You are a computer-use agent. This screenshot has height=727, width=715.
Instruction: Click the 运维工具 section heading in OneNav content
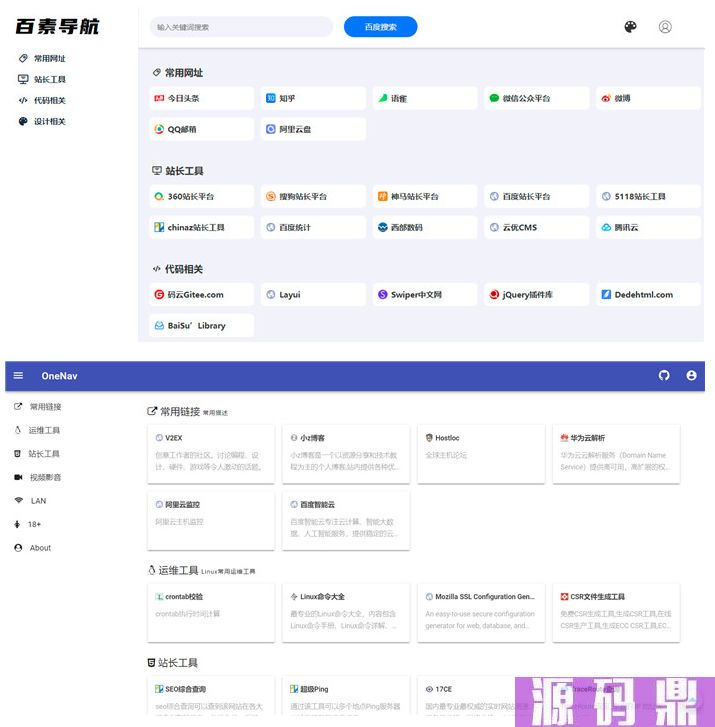click(179, 570)
